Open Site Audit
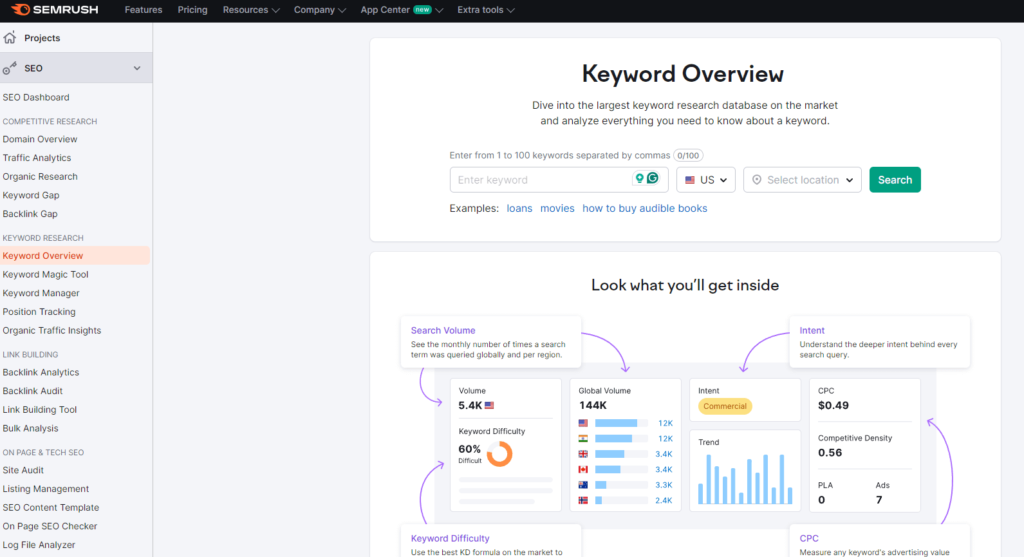Viewport: 1024px width, 557px height. point(23,470)
